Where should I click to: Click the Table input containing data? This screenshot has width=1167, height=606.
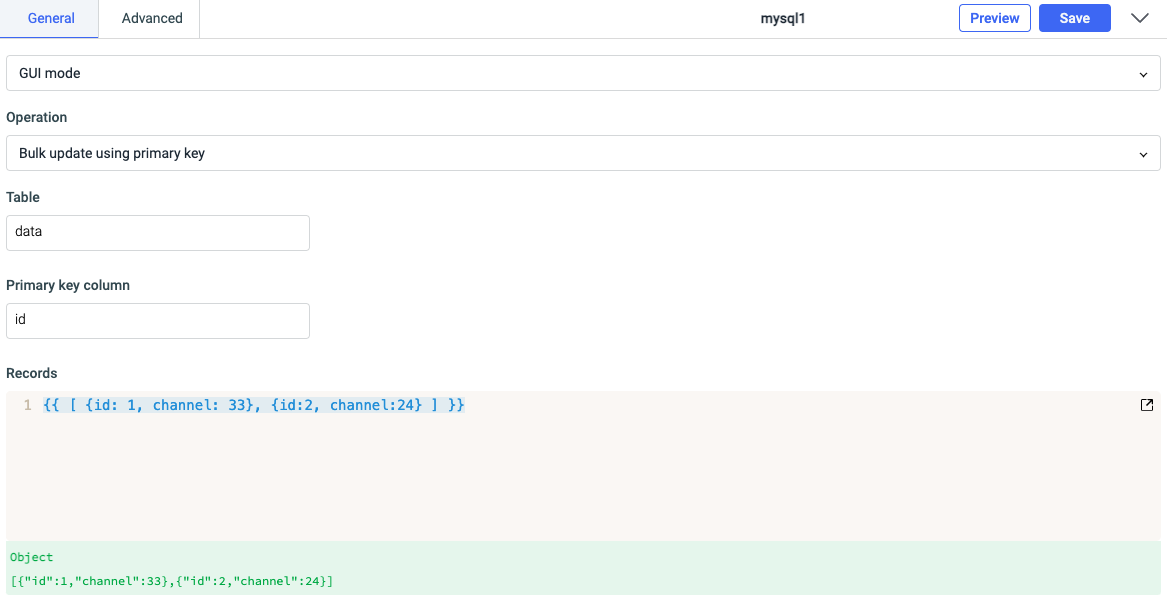click(158, 232)
